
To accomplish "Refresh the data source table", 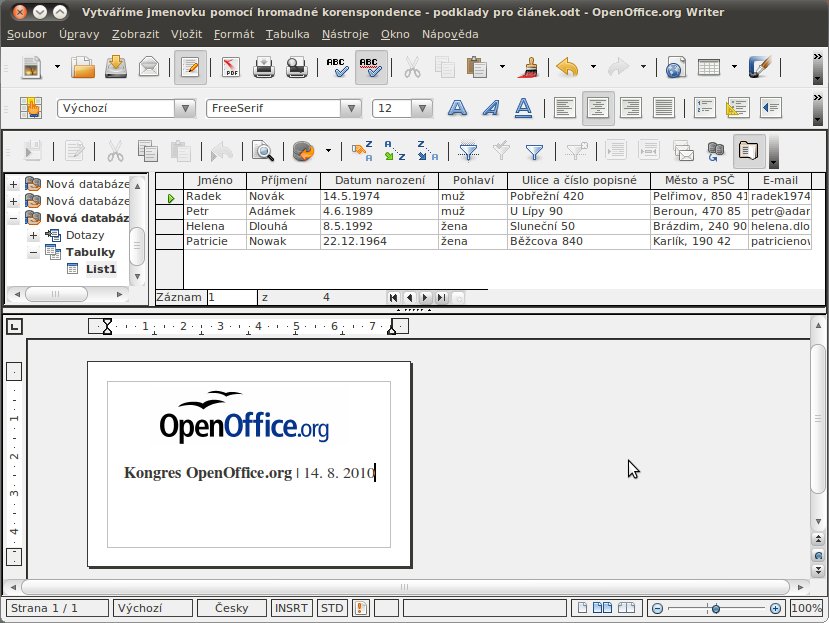I will tap(303, 151).
